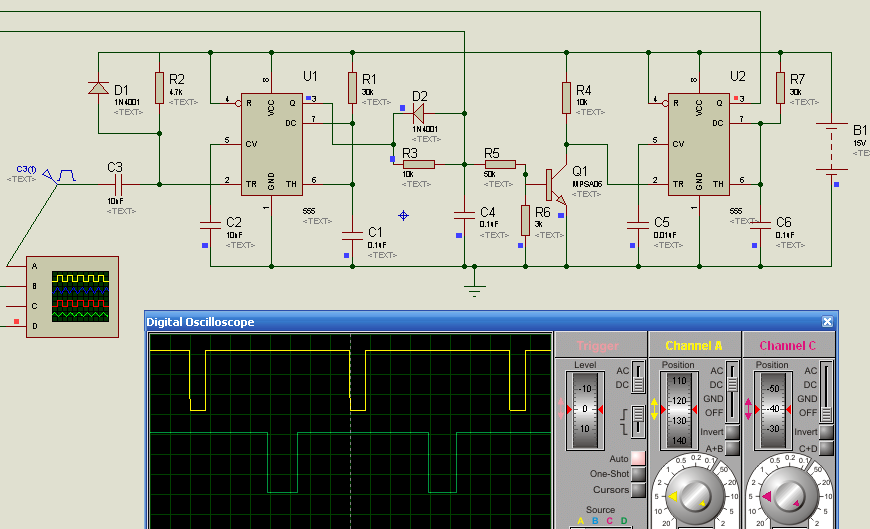The image size is (870, 529).
Task: Toggle One-Shot trigger mode
Action: coord(638,474)
